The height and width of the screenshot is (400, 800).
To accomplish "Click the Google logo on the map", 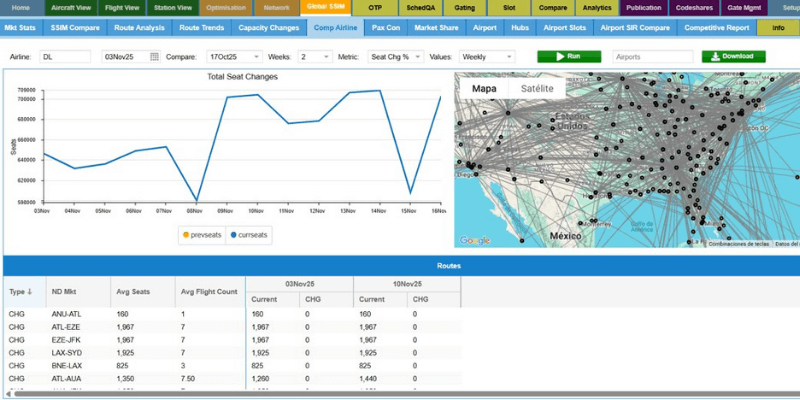I will click(x=475, y=240).
